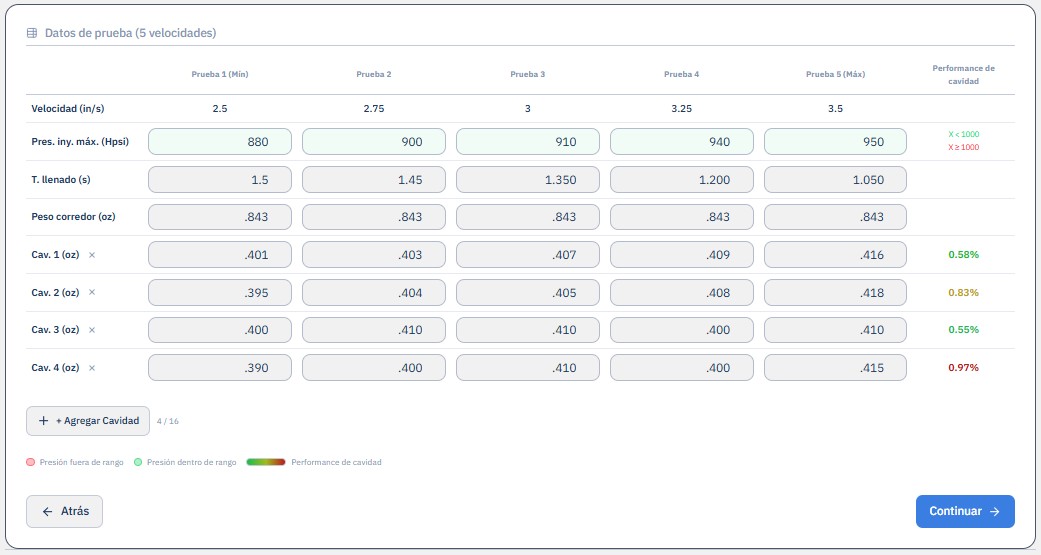
Task: Click the Prueba 1 (Mín) column header
Action: [220, 74]
